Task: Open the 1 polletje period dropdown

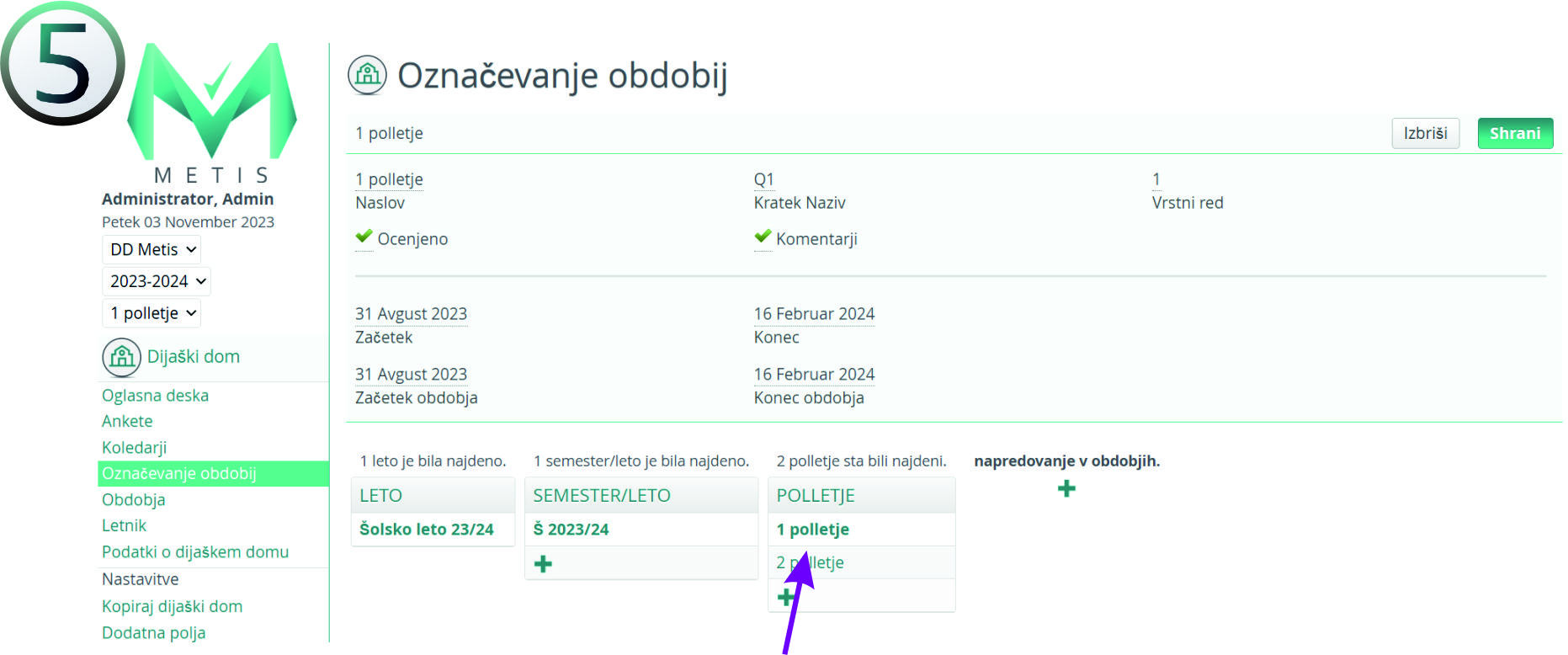Action: [152, 313]
